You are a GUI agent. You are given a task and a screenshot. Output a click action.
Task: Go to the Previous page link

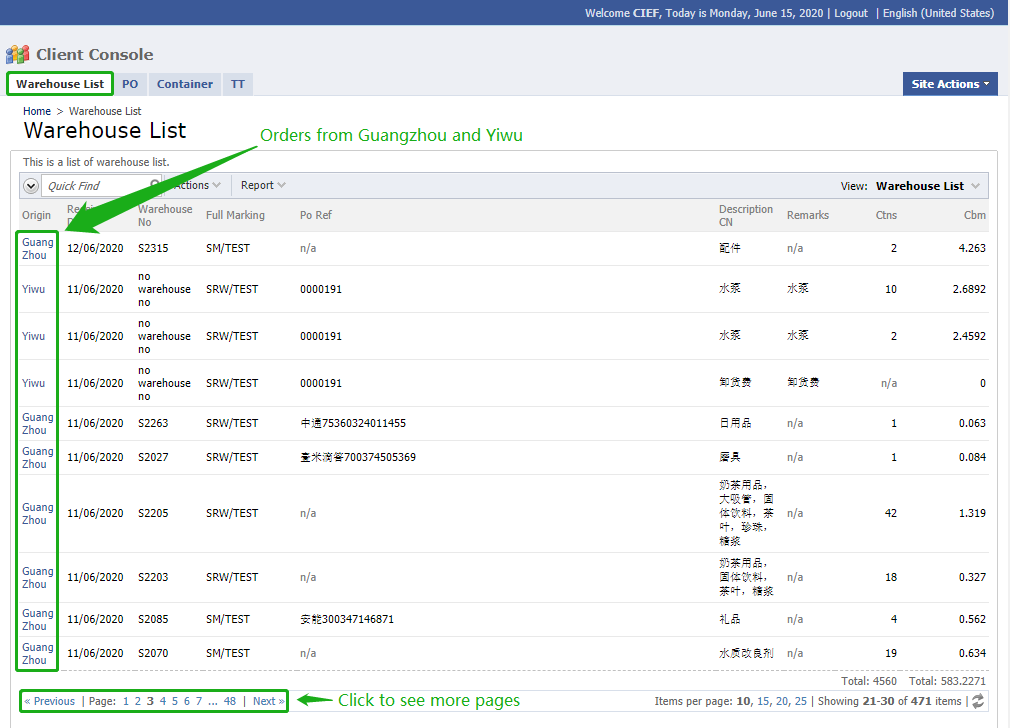[50, 701]
